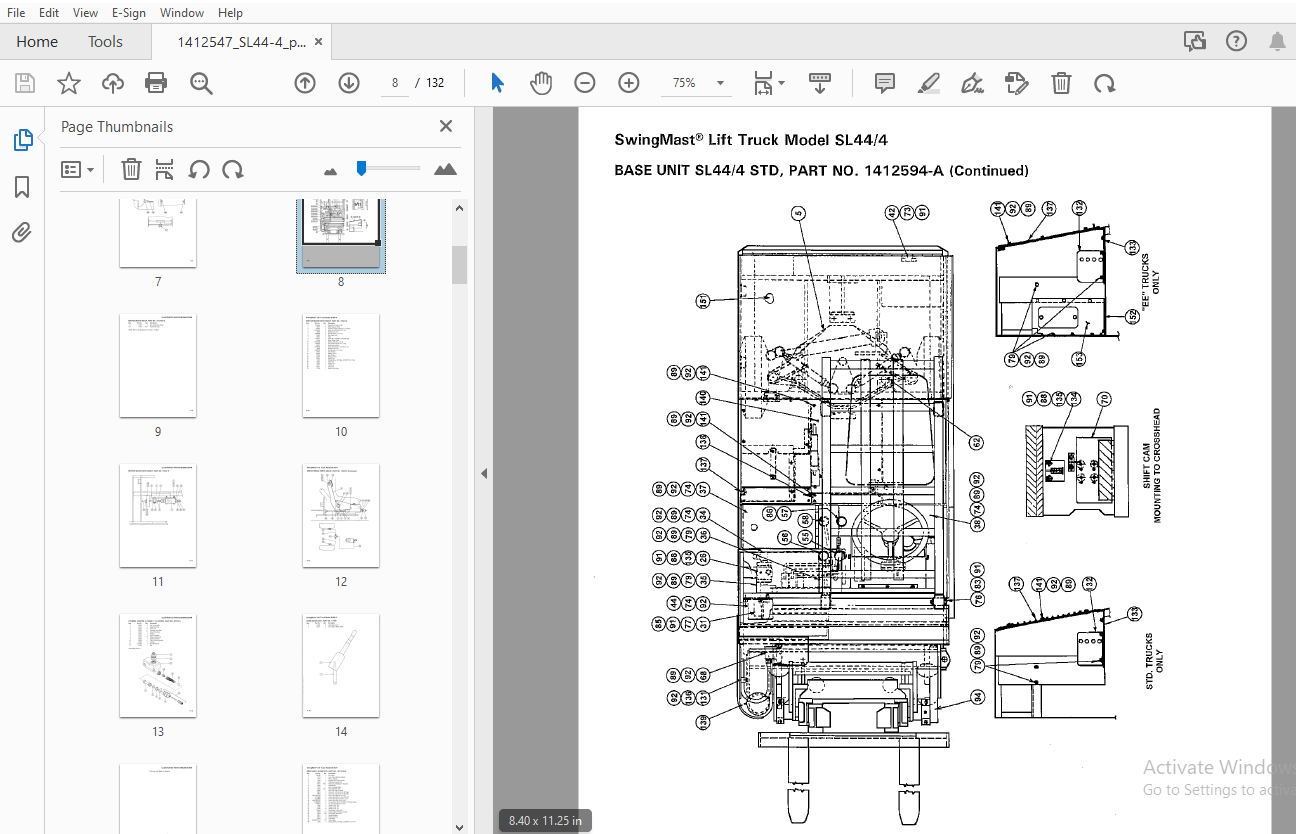Rotate the view with the toolbar rotate icon
The height and width of the screenshot is (834, 1296).
[x=1104, y=83]
